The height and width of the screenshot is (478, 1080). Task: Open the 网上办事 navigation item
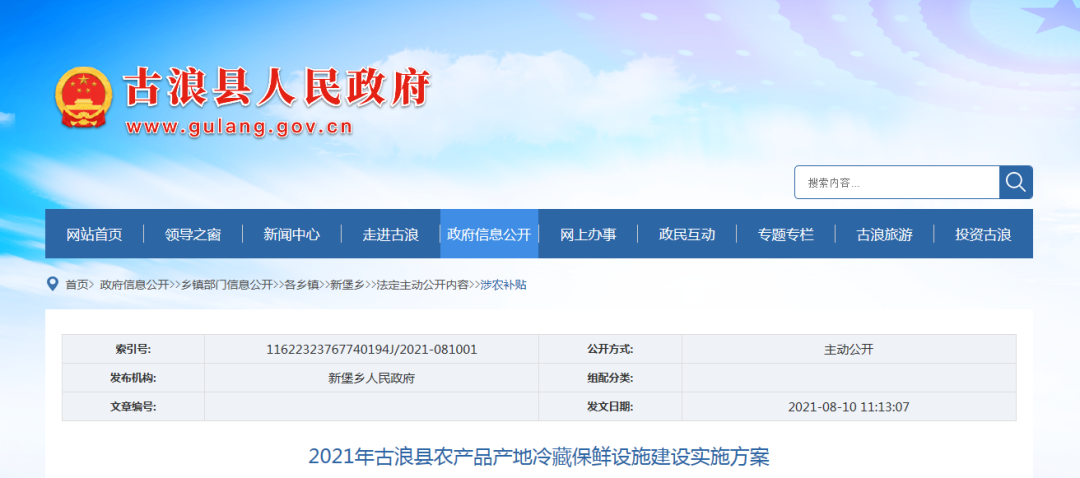click(588, 234)
